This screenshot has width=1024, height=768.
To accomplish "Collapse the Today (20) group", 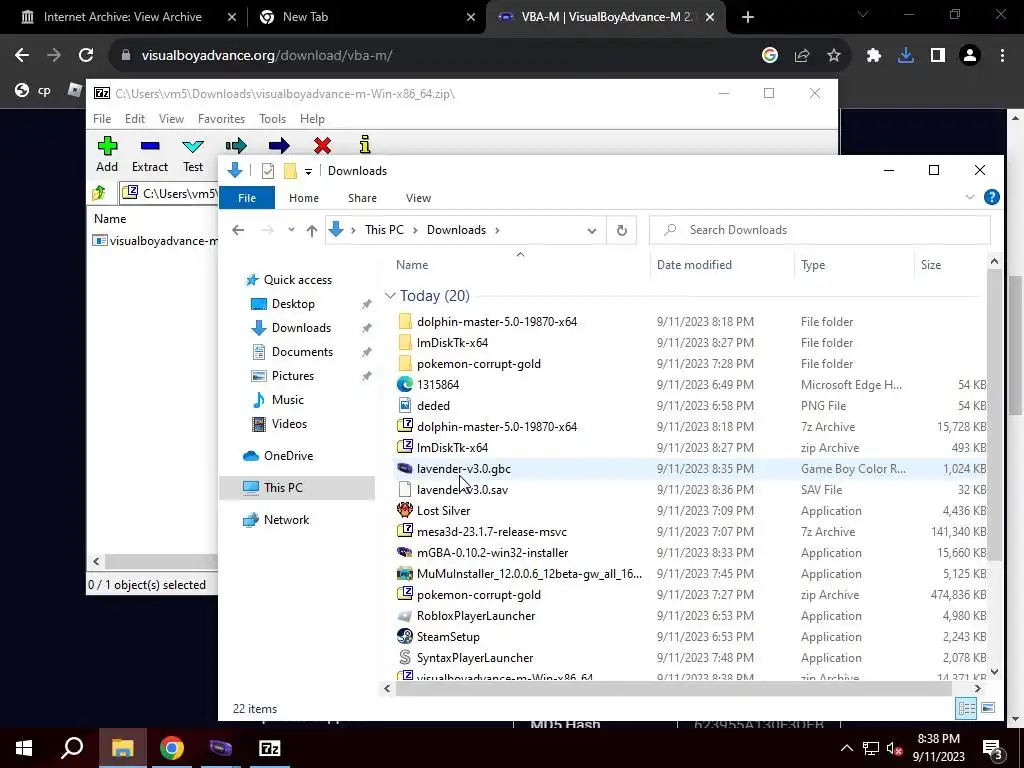I will pos(390,296).
